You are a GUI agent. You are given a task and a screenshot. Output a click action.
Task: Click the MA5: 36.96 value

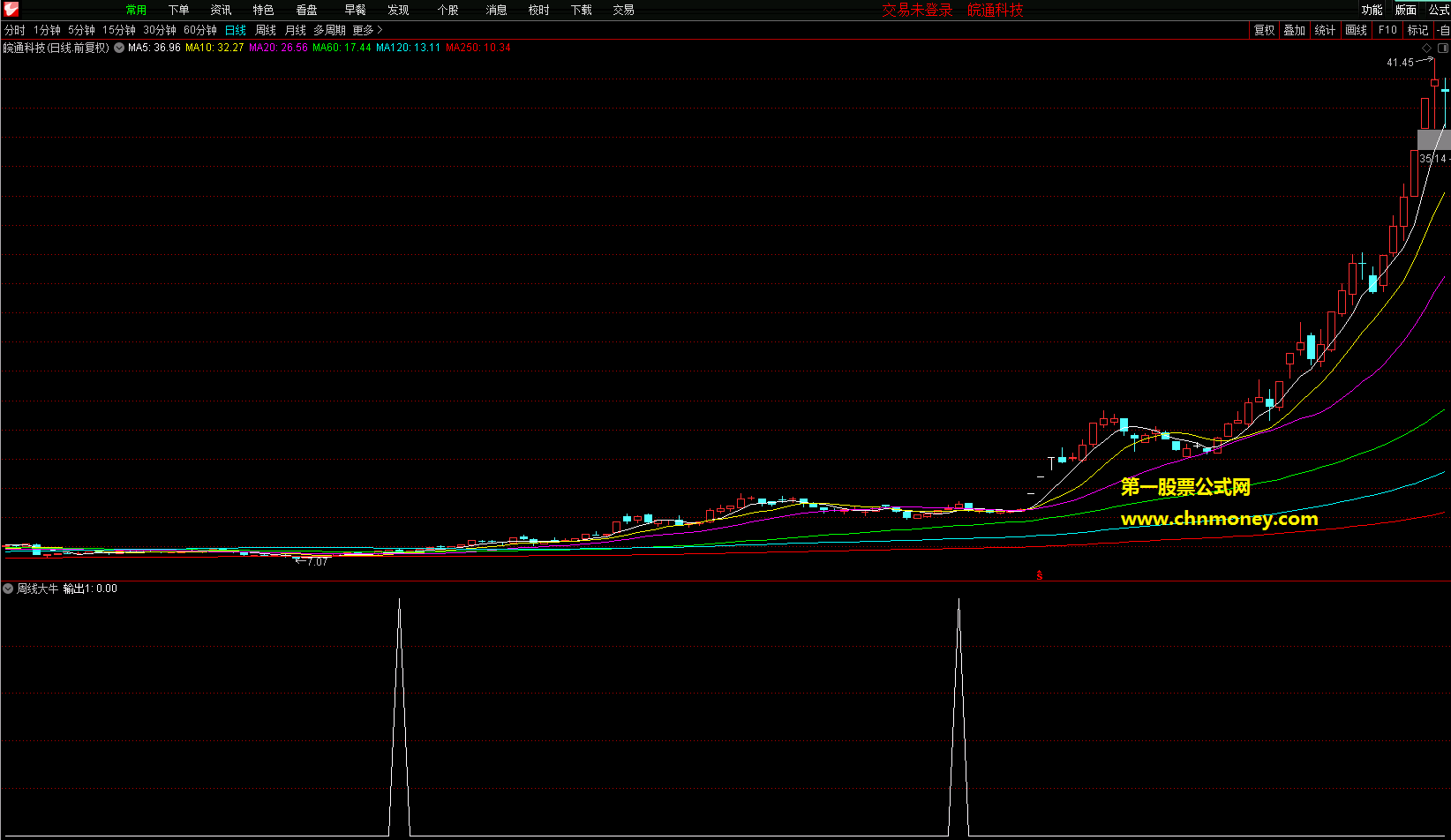[154, 48]
